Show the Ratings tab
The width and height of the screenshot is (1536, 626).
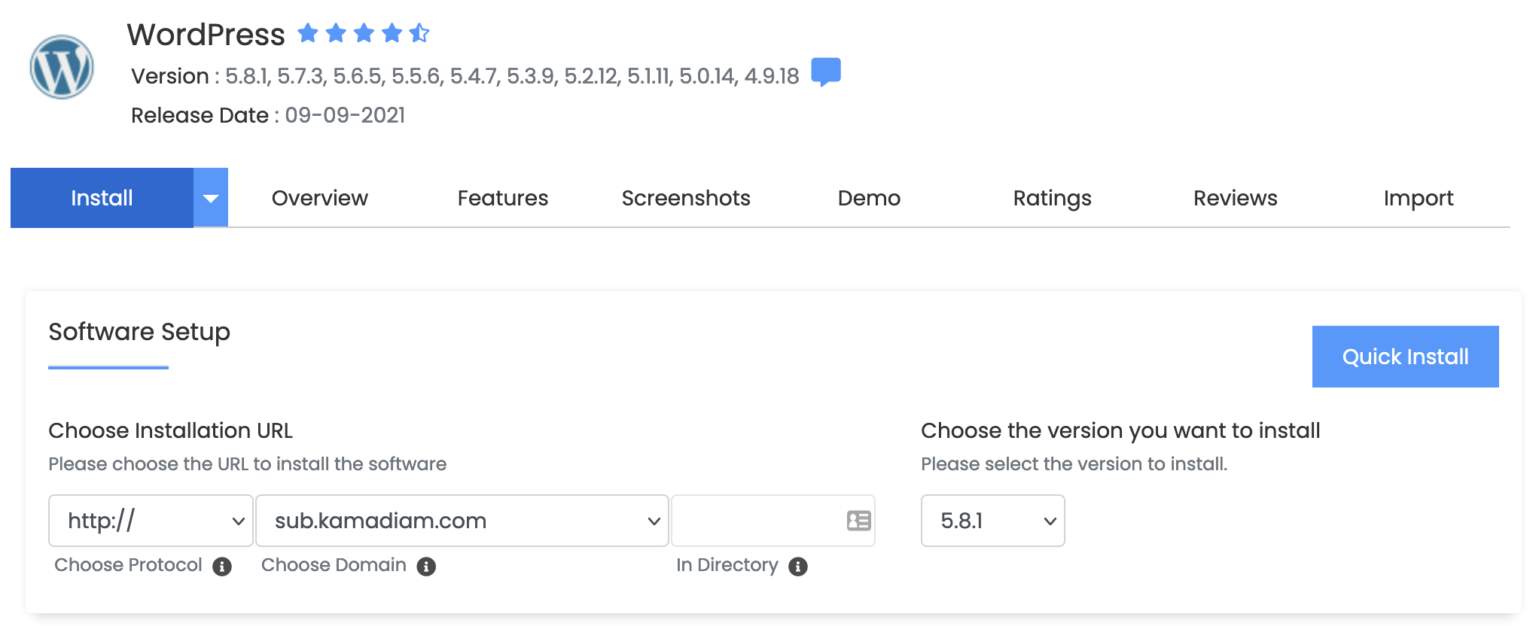1052,198
